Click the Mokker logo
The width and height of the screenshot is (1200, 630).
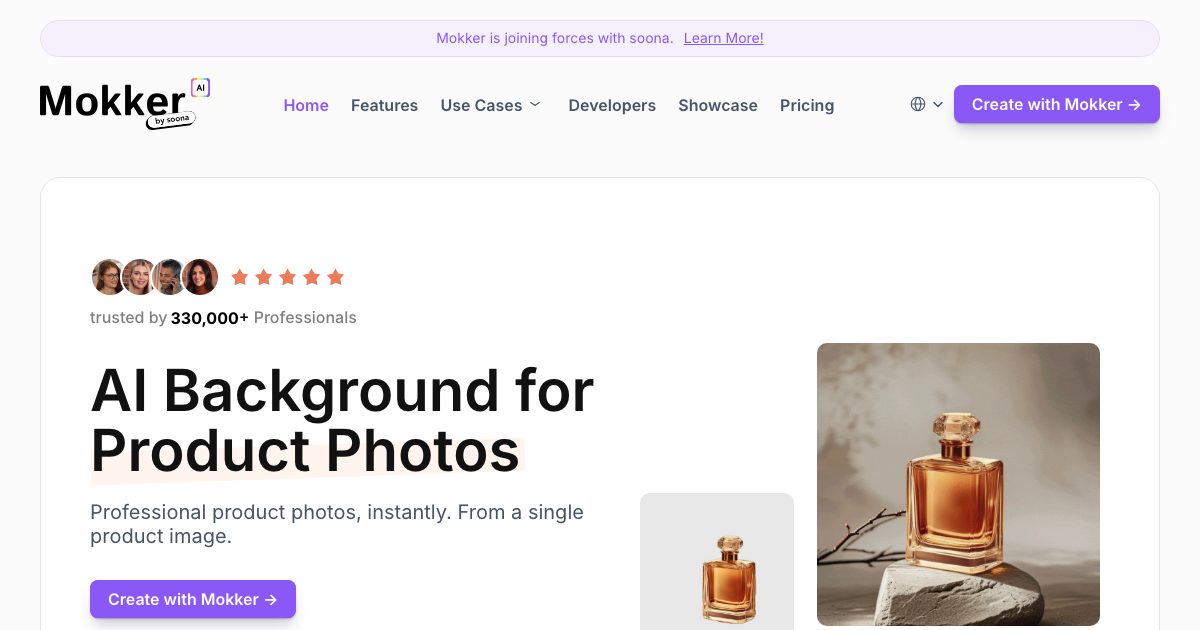click(x=125, y=104)
